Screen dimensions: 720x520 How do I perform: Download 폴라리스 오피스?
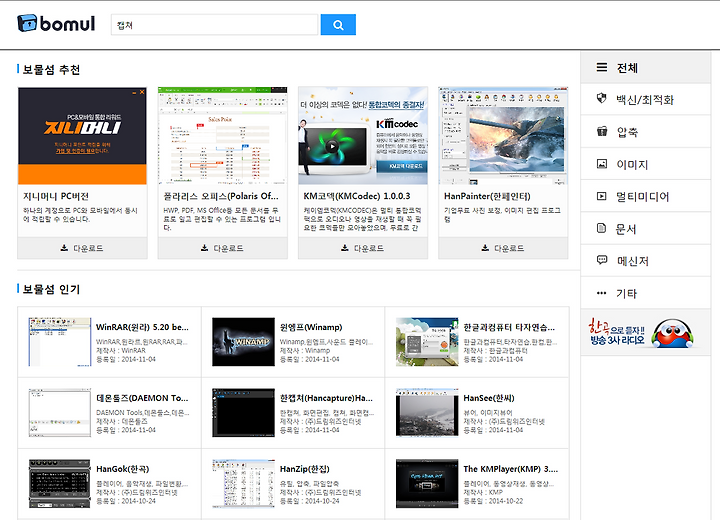tap(223, 248)
